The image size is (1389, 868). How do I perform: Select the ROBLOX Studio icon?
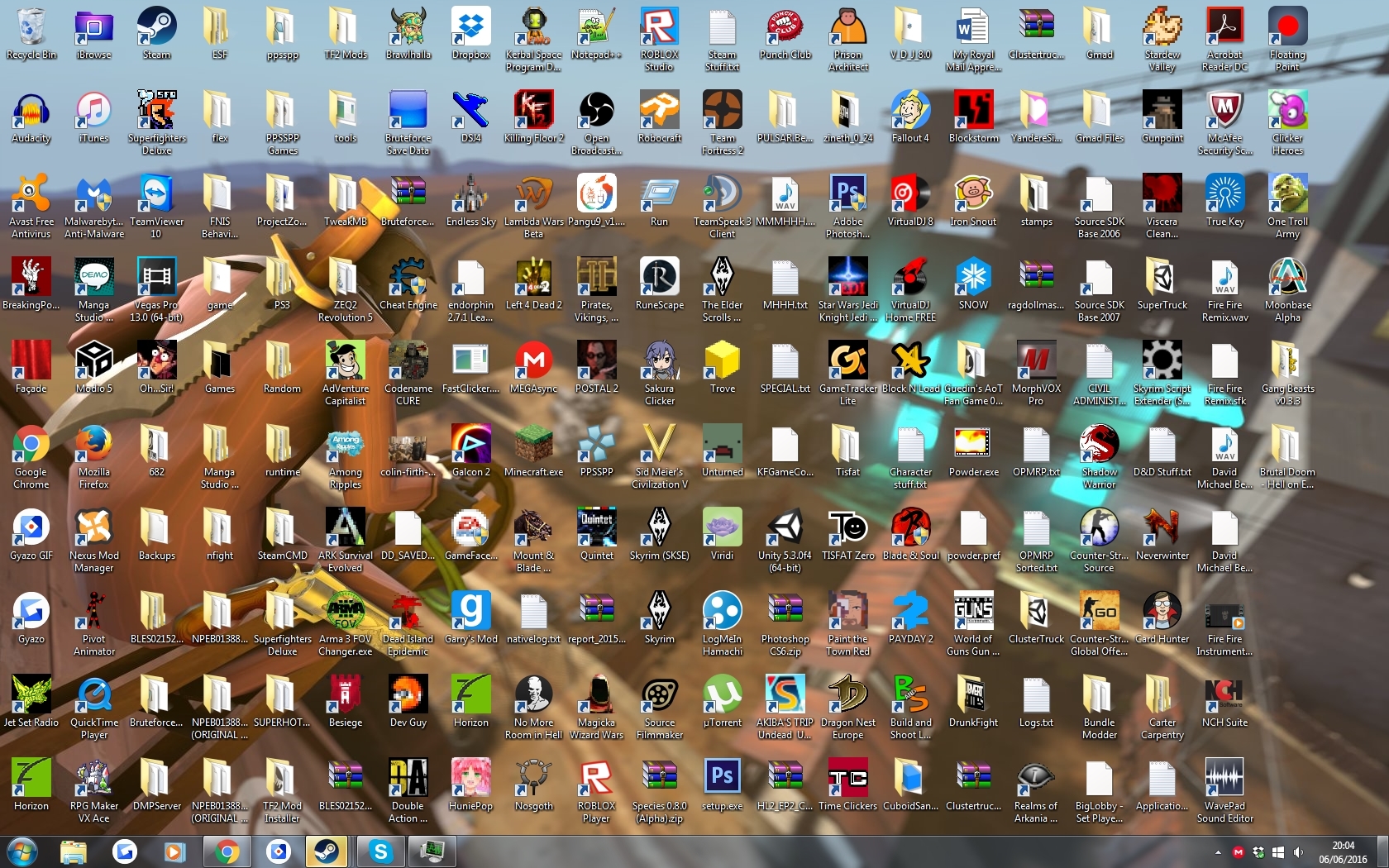(x=660, y=40)
